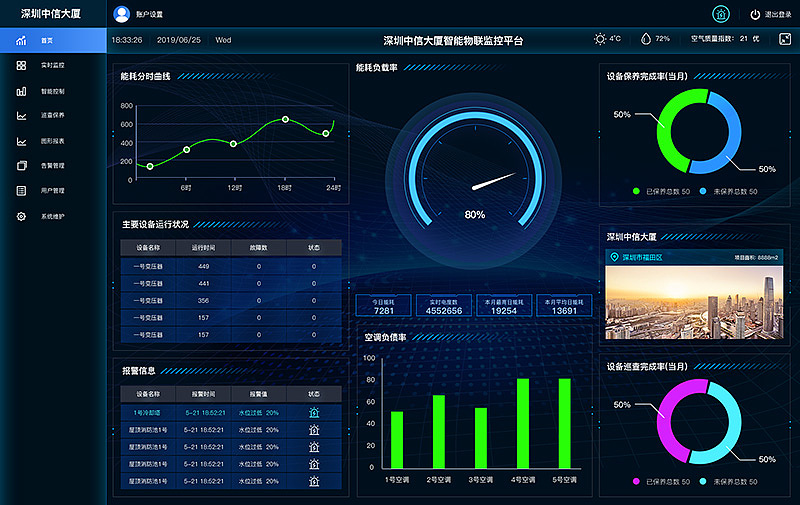Viewport: 800px width, 505px height.
Task: Click the run time value 356
Action: coord(203,300)
